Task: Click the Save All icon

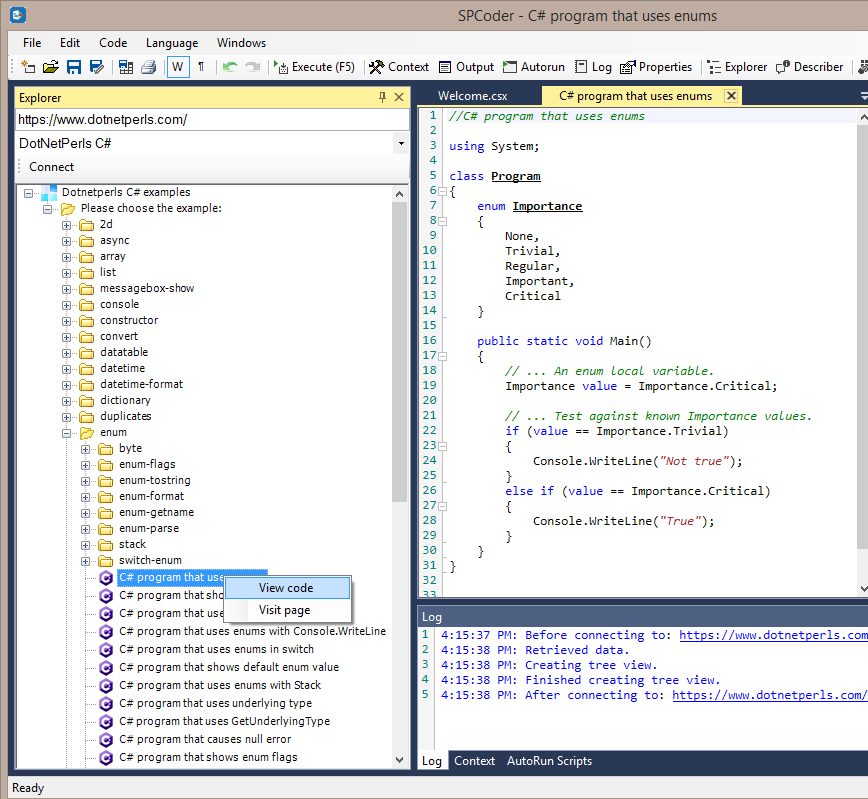Action: click(126, 67)
